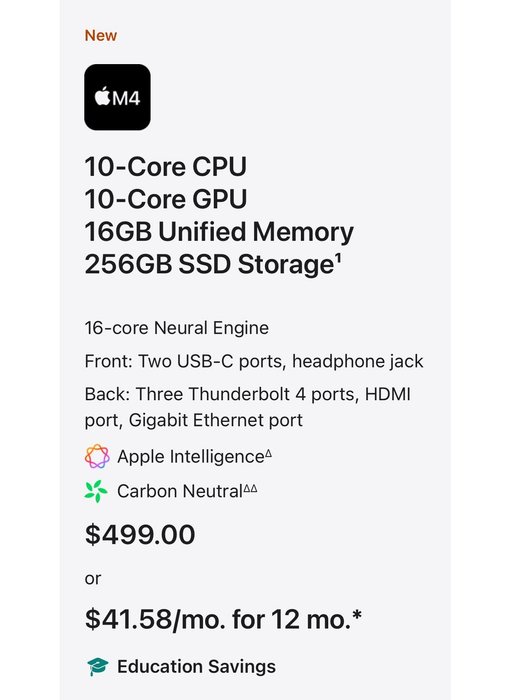Click the 256GB SSD Storage heading
Image resolution: width=510 pixels, height=700 pixels.
209,264
